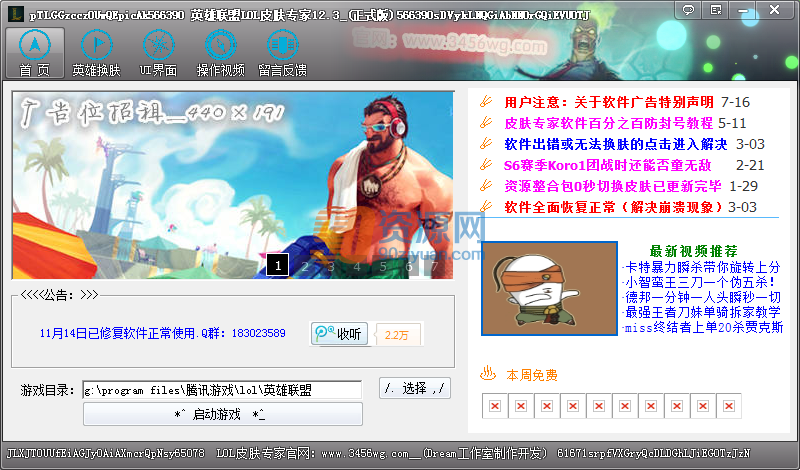Open 皮肤专家软件百分之百防封号教程 link
The width and height of the screenshot is (800, 470).
(608, 123)
